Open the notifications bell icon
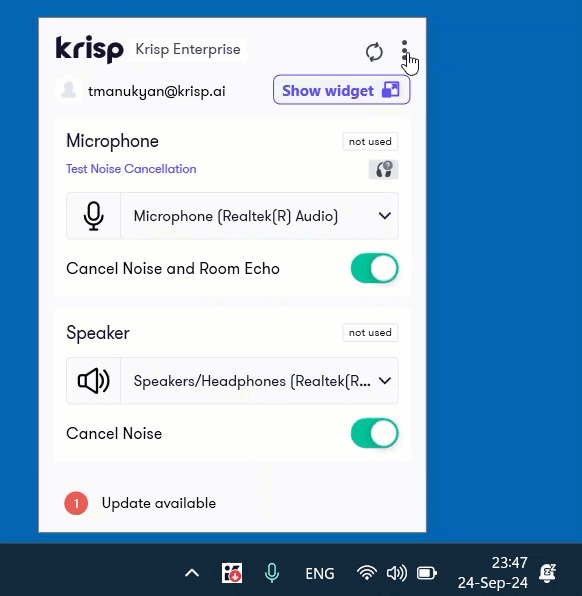Screen dimensions: 582x596 coord(547,573)
